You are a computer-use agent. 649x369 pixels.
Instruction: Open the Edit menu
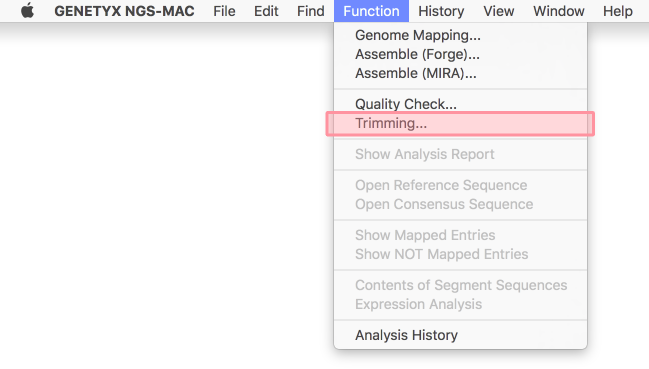pyautogui.click(x=266, y=11)
